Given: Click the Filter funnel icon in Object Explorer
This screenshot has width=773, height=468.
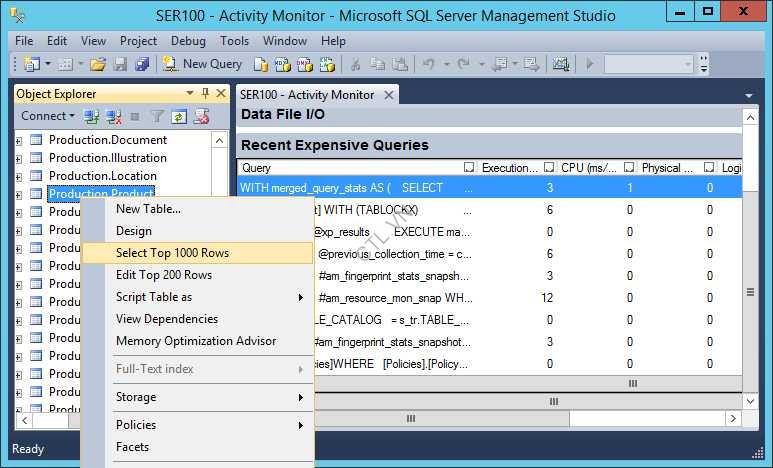Looking at the screenshot, I should pos(157,117).
